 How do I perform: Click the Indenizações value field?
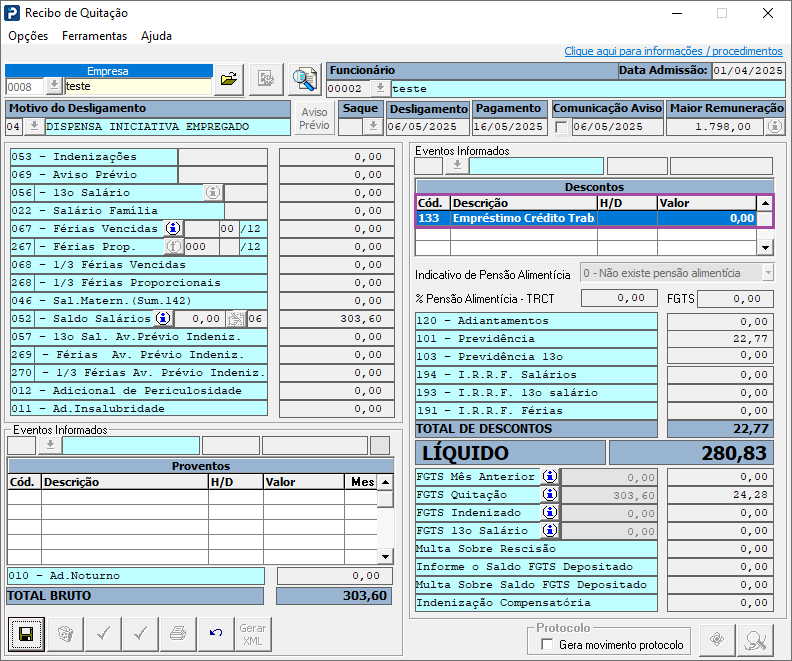tap(337, 157)
